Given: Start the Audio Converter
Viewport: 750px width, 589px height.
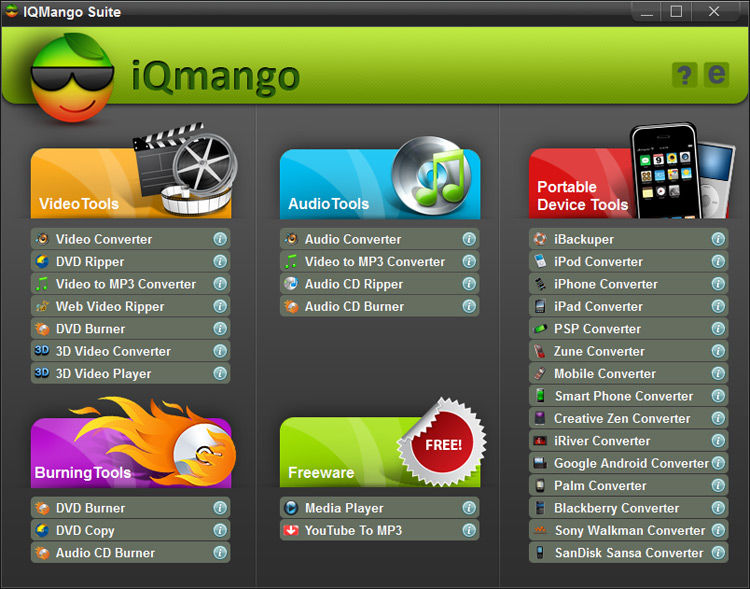Looking at the screenshot, I should click(x=380, y=239).
